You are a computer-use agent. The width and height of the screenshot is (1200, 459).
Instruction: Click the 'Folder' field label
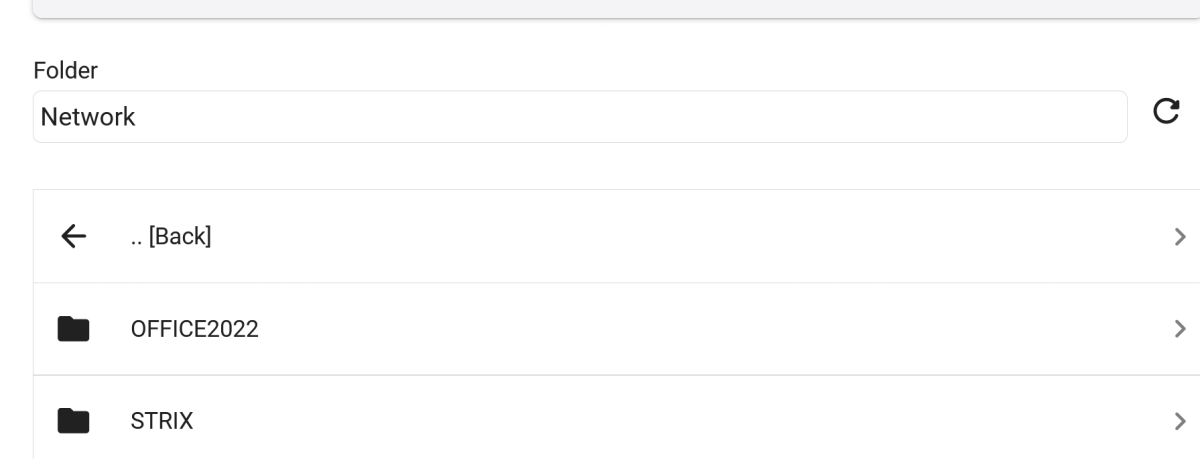[x=65, y=70]
